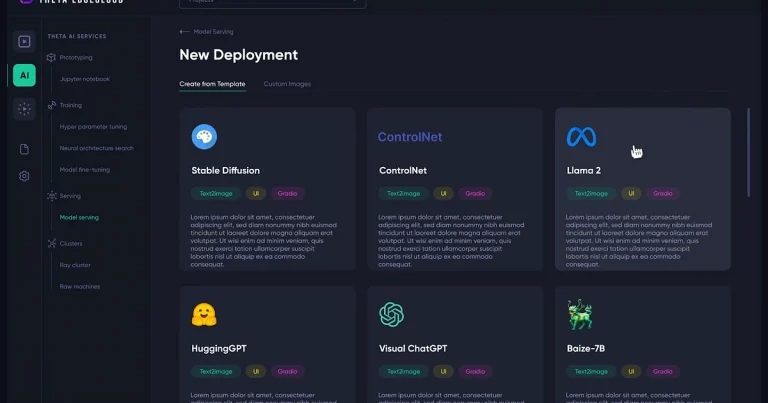The width and height of the screenshot is (768, 403).
Task: Go back via Model Serving breadcrumb link
Action: pos(214,31)
